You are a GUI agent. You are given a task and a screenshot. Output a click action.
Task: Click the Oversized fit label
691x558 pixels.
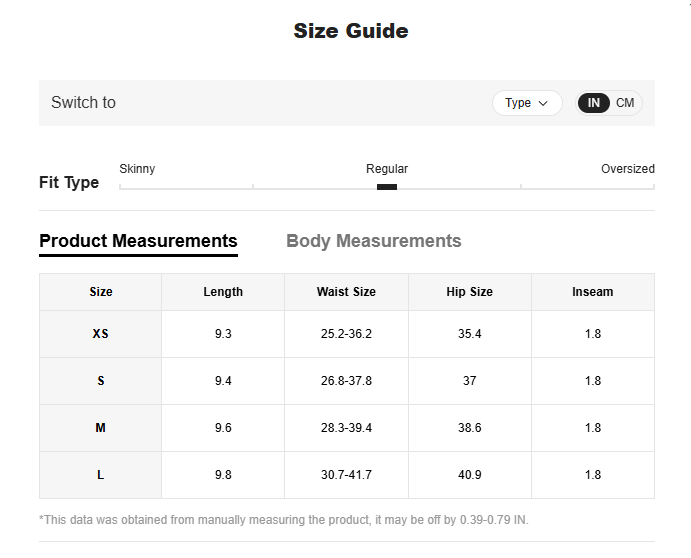[627, 169]
